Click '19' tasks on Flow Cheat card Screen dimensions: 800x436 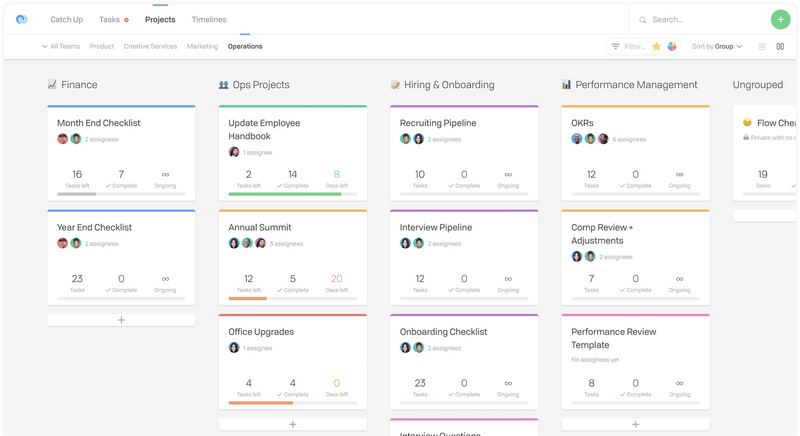coord(763,174)
